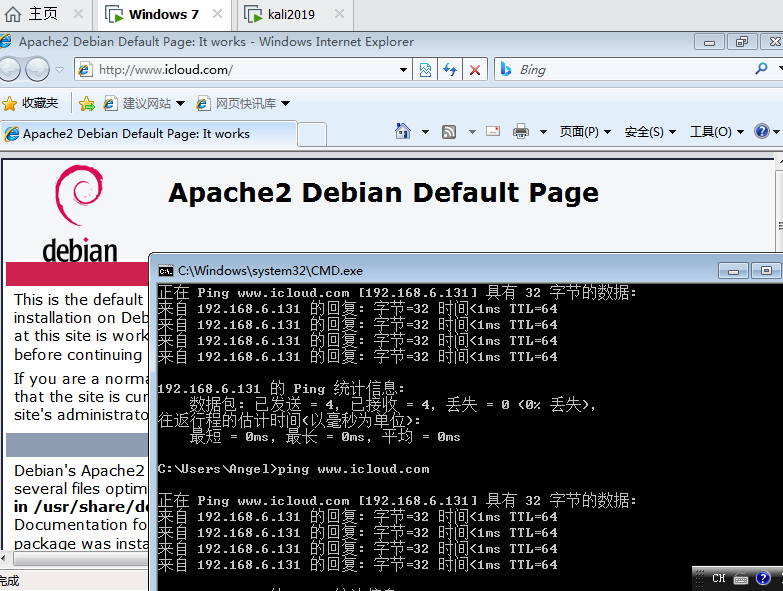The width and height of the screenshot is (783, 591).
Task: Click the Apache2 Debian Default Page heading
Action: [383, 193]
